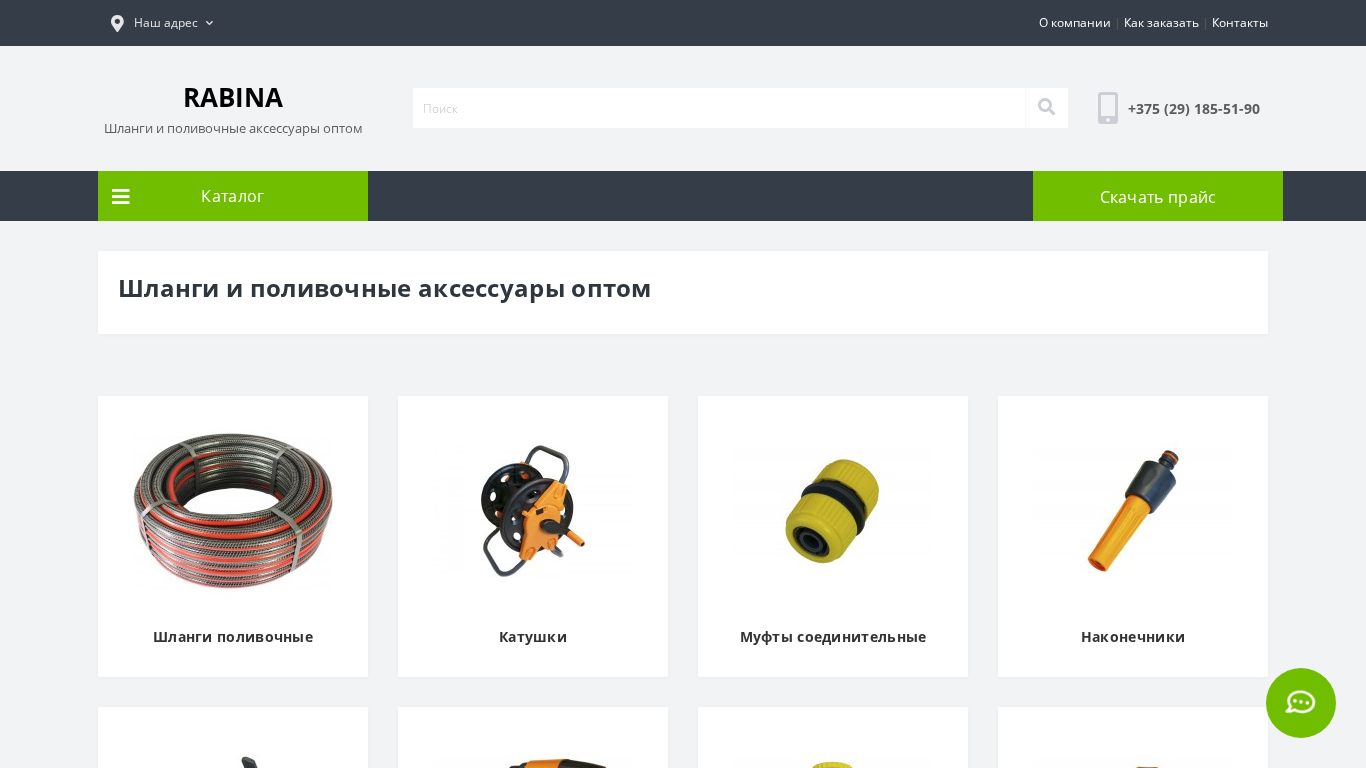This screenshot has width=1366, height=768.
Task: Click the magnifier search button
Action: click(1047, 108)
